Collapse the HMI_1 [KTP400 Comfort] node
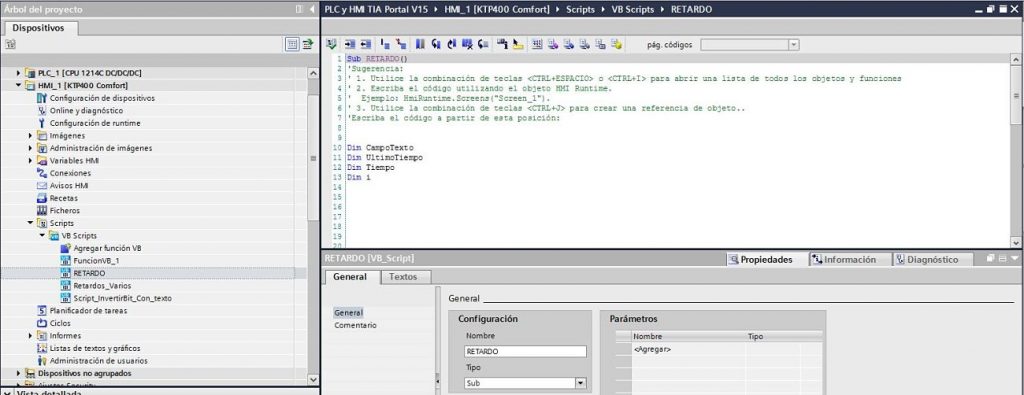The height and width of the screenshot is (395, 1024). click(x=18, y=86)
